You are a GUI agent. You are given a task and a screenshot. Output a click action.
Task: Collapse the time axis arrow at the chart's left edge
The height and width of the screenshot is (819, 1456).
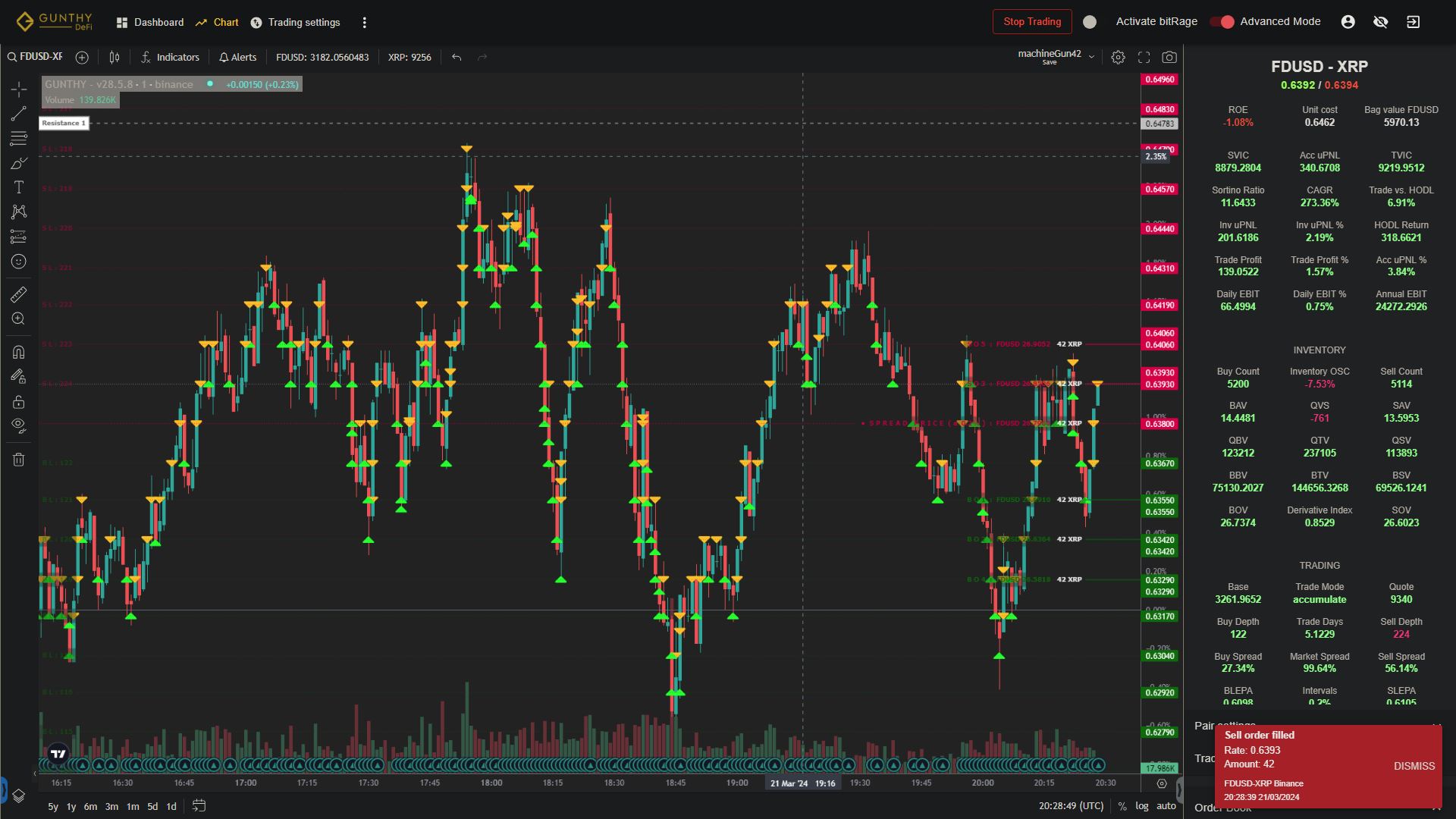tap(35, 773)
